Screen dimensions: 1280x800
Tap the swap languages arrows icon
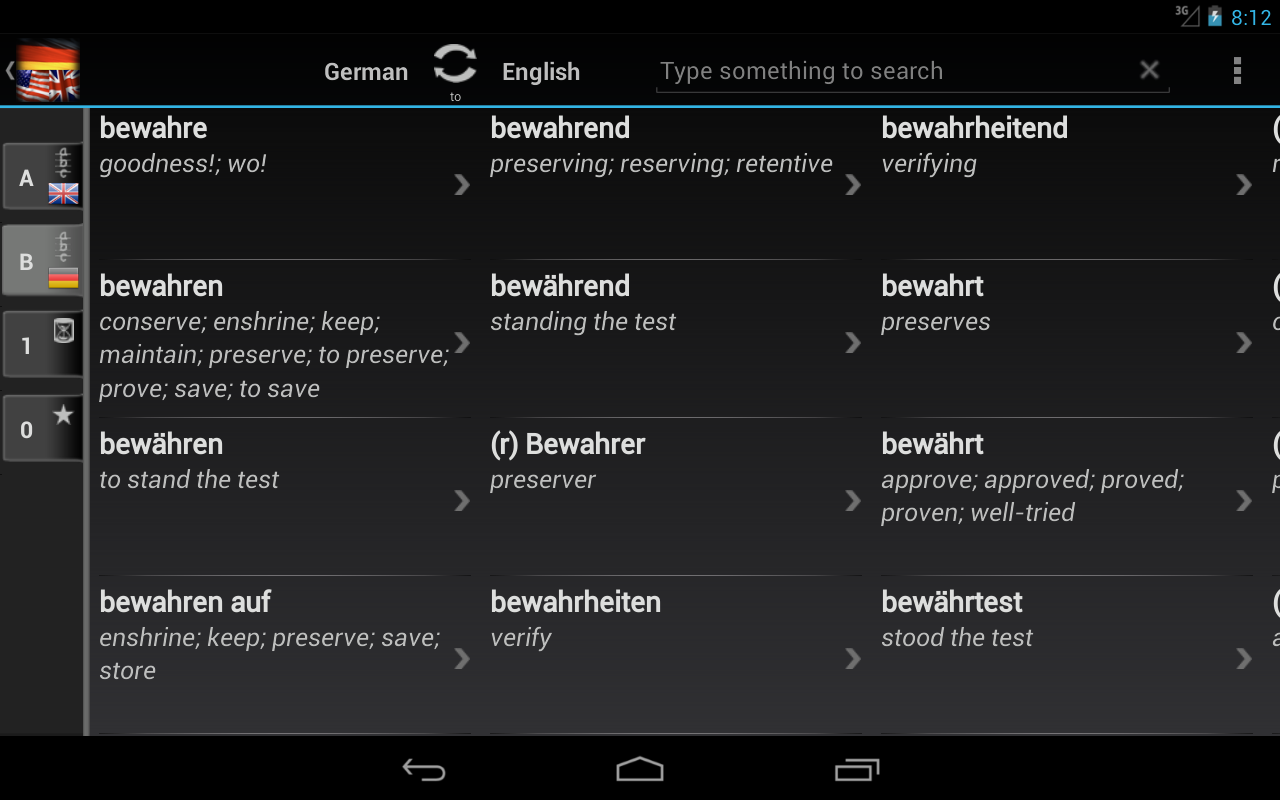pos(455,65)
